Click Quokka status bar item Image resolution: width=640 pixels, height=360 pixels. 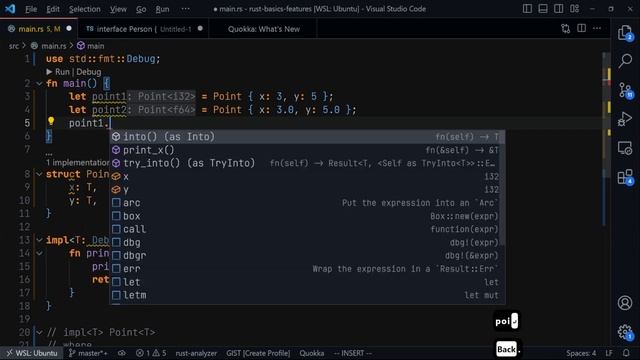tap(312, 353)
